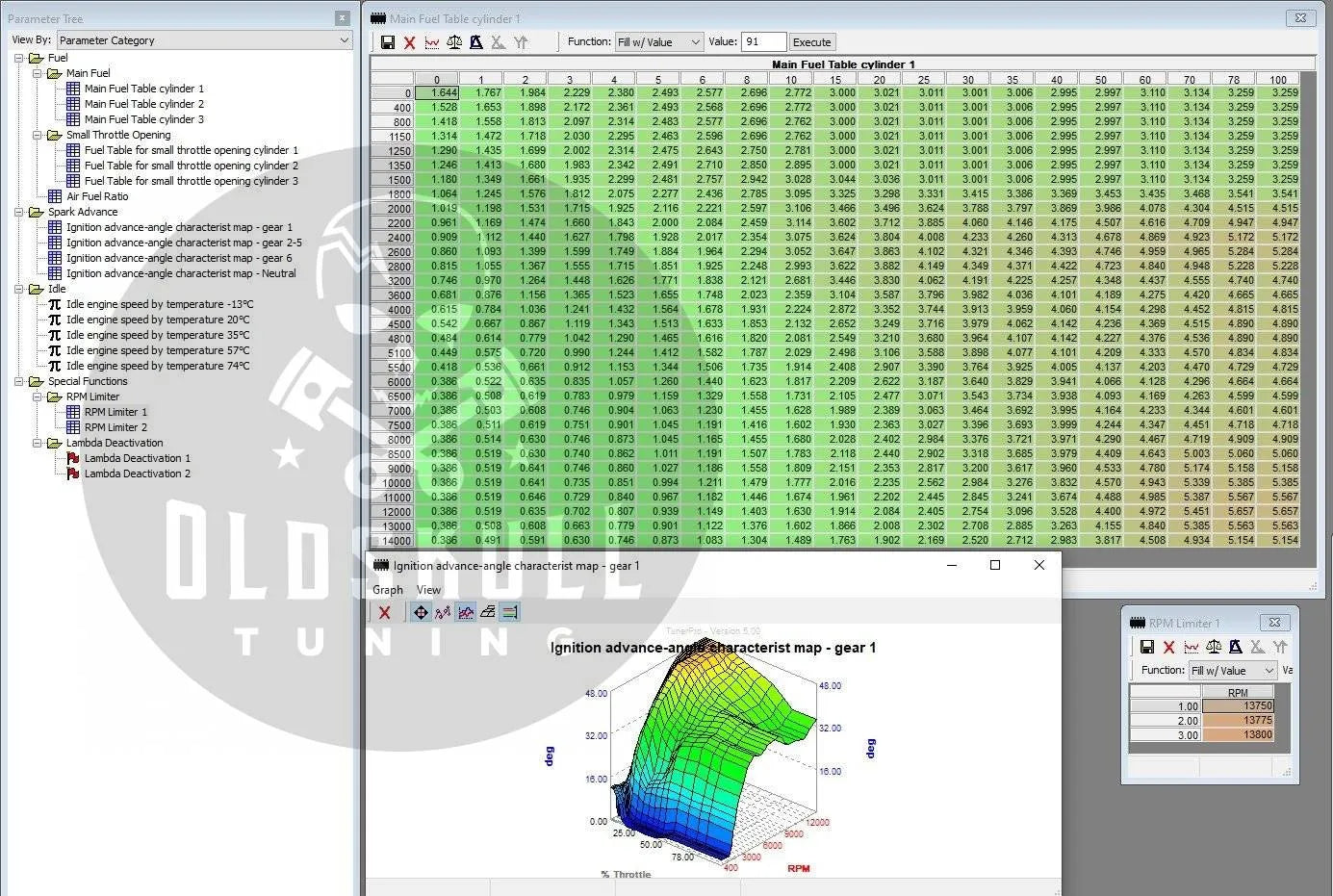
Task: Open the Graph menu in ignition map window
Action: tap(388, 590)
